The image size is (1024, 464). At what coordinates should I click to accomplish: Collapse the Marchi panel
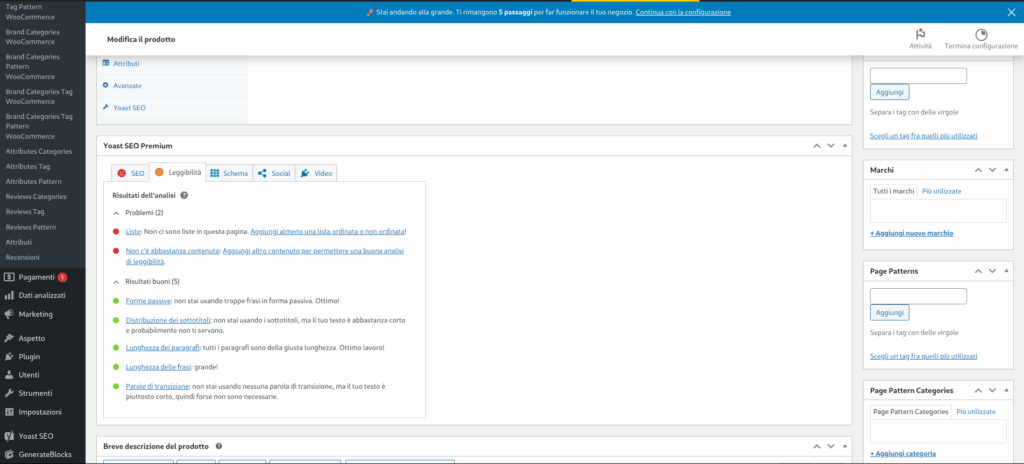click(1006, 170)
